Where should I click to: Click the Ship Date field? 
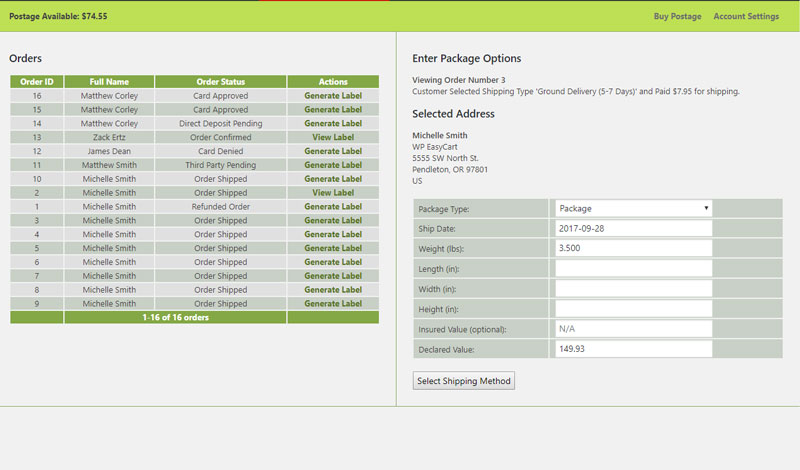(634, 228)
